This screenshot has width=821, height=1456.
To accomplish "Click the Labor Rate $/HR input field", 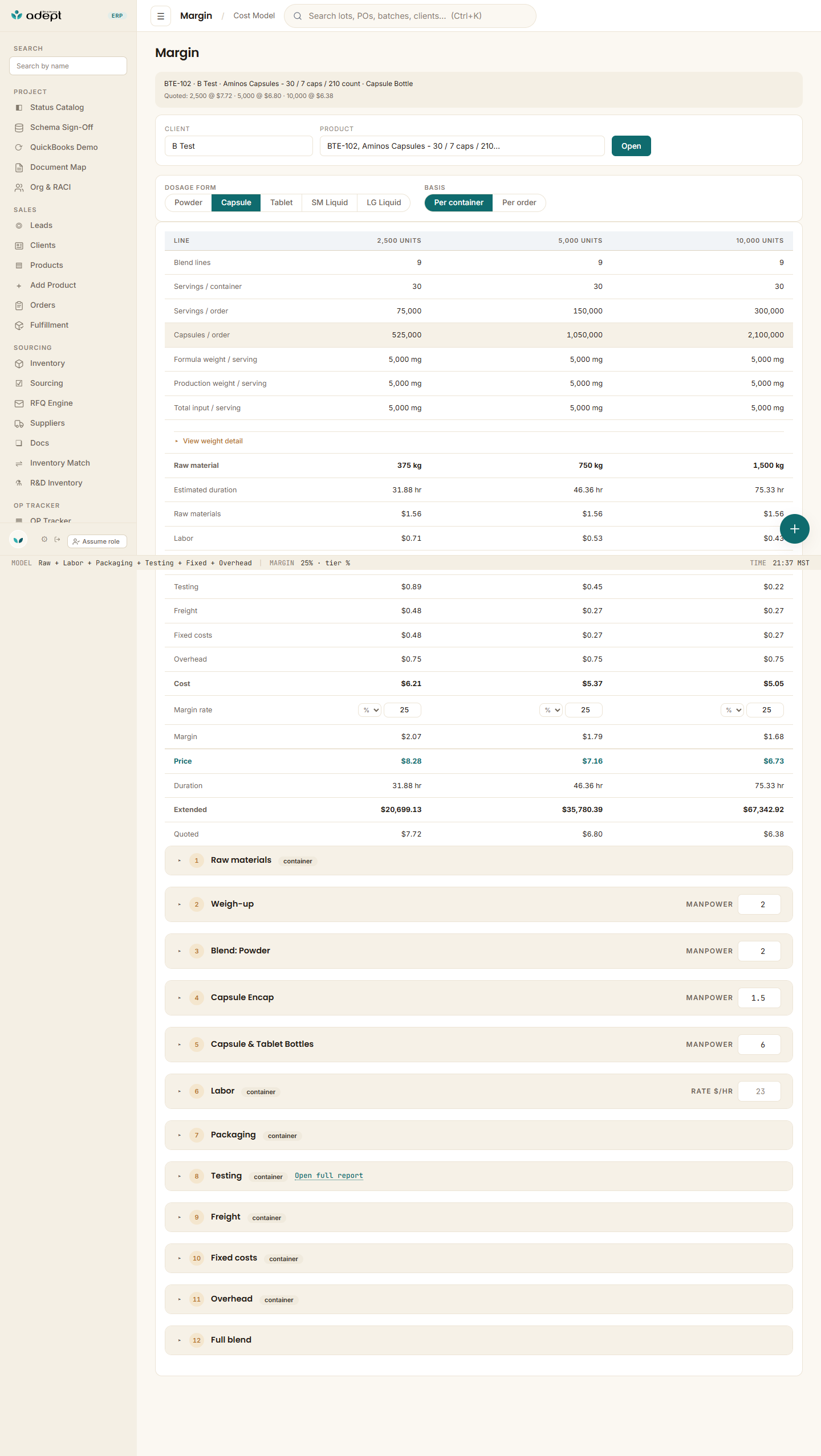I will (759, 1091).
